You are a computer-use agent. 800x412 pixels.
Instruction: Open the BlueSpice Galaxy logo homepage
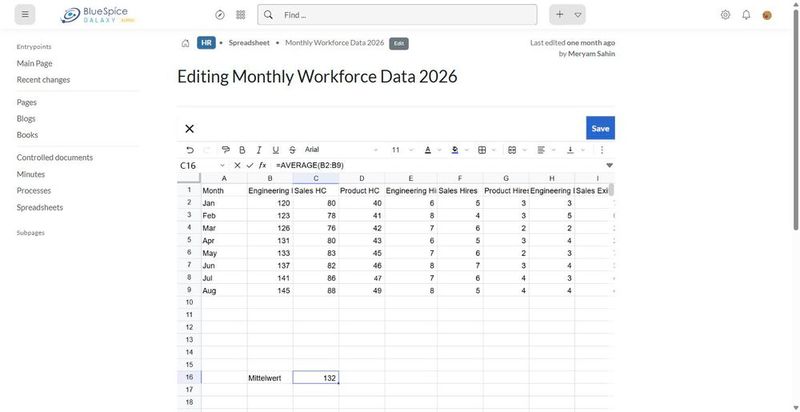click(x=97, y=15)
